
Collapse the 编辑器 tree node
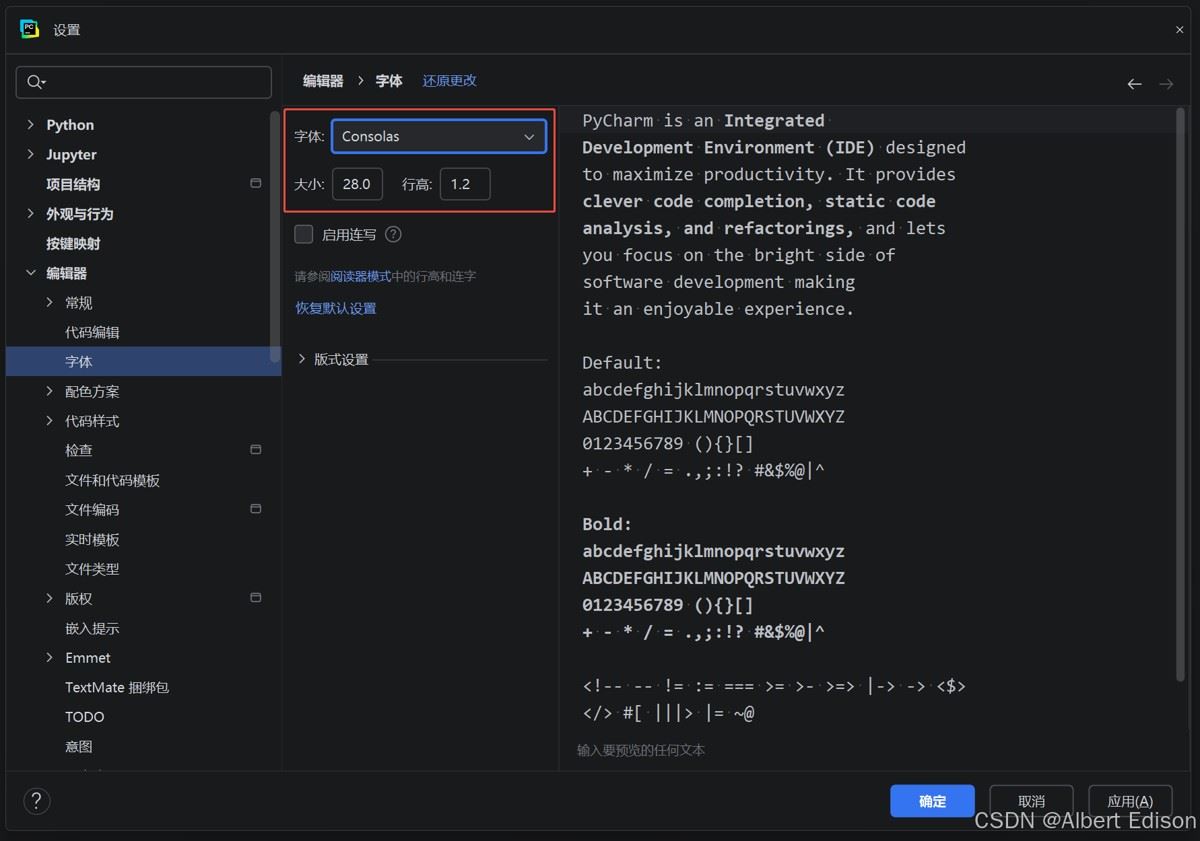[x=30, y=273]
